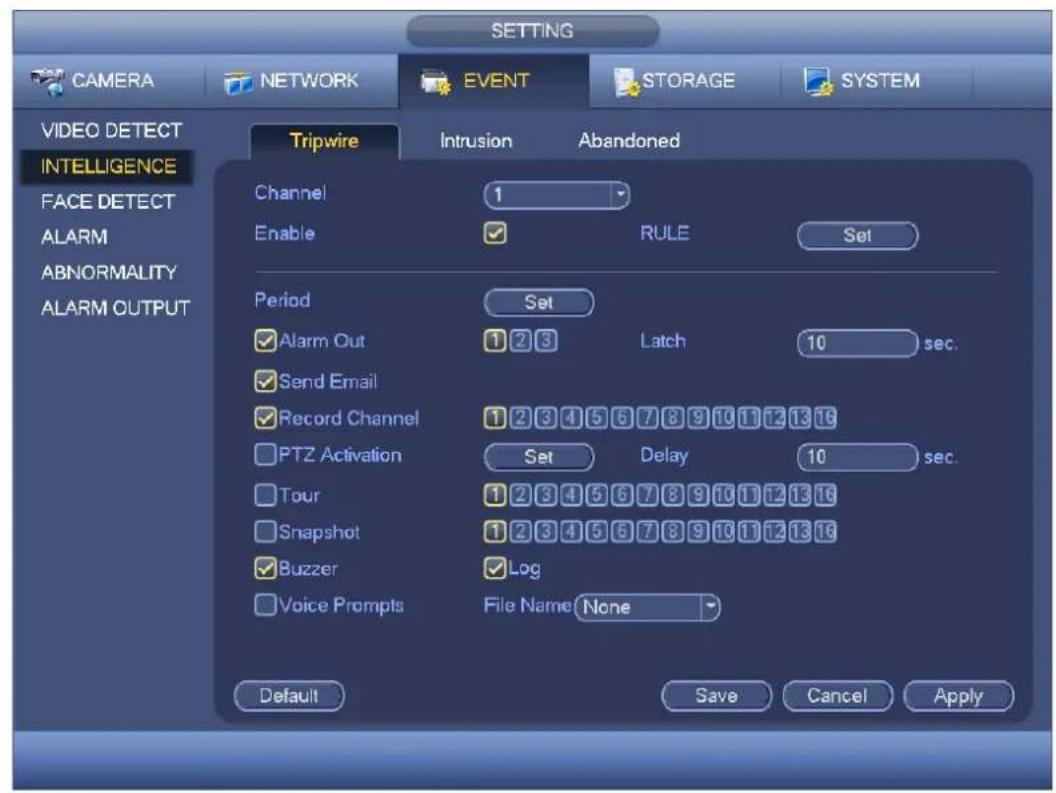Enable the PTZ Activation checkbox
The height and width of the screenshot is (793, 1056).
click(265, 455)
